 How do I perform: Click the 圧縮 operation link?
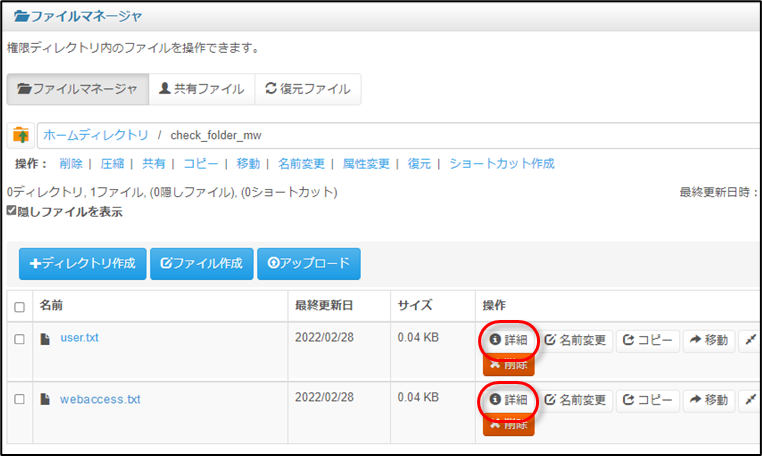tap(112, 164)
